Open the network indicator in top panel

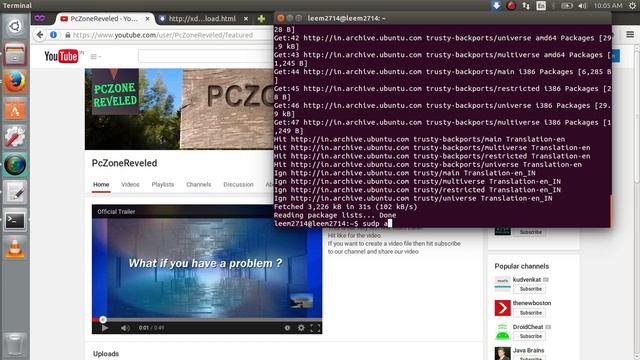point(526,6)
